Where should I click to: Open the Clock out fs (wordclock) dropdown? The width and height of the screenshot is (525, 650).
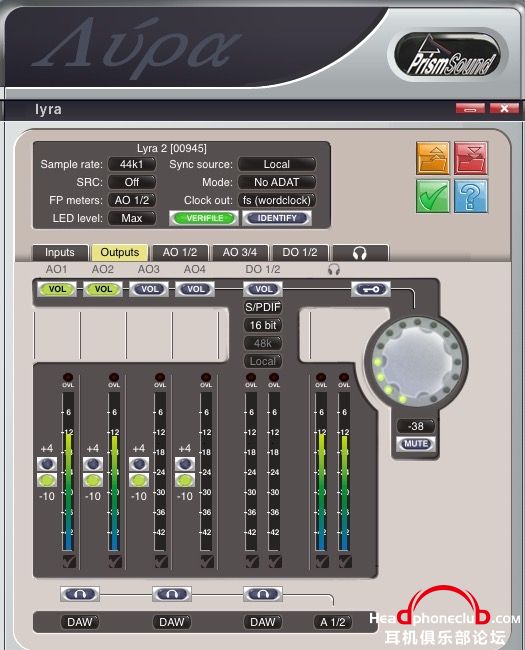[x=277, y=200]
